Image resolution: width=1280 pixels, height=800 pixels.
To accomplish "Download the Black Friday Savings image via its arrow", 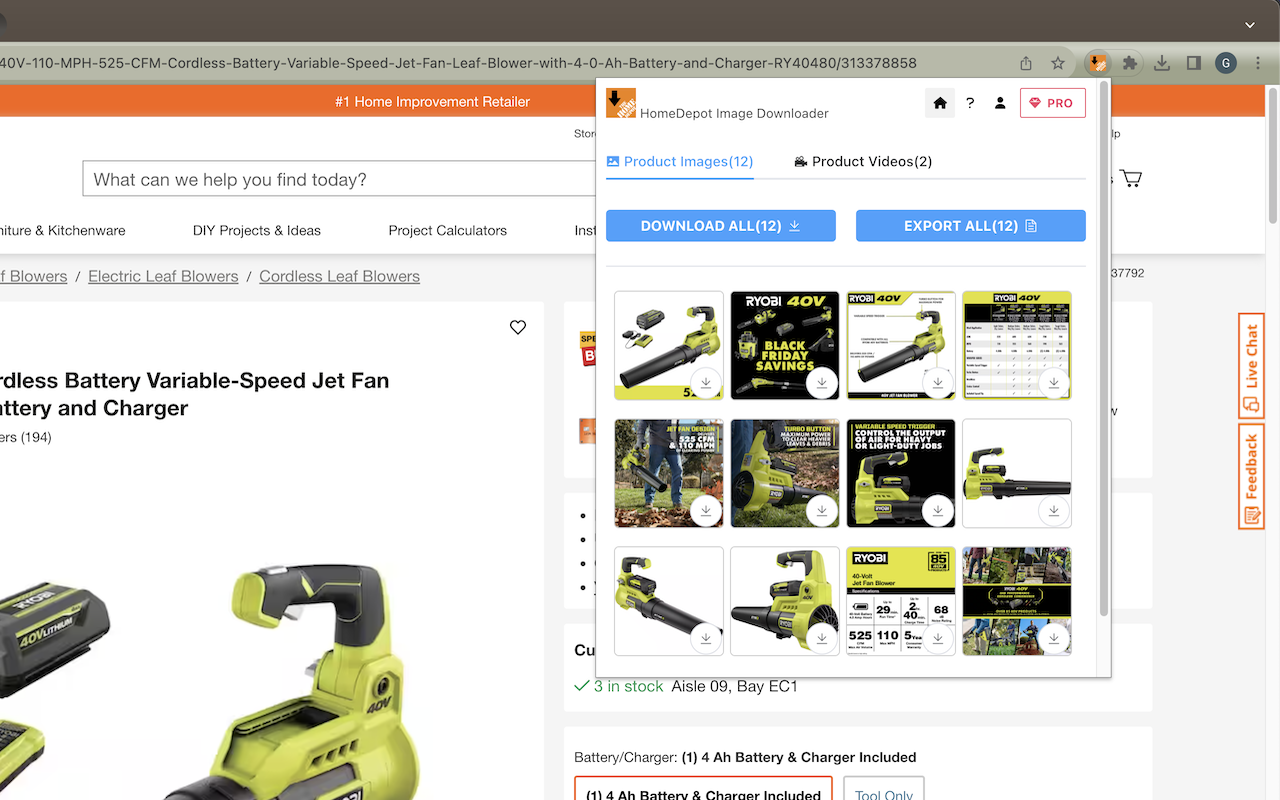I will click(x=822, y=382).
